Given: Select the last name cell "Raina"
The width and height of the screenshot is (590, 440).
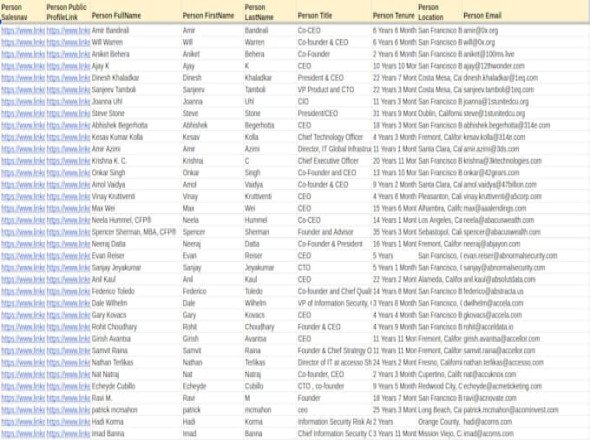Looking at the screenshot, I should click(x=252, y=350).
